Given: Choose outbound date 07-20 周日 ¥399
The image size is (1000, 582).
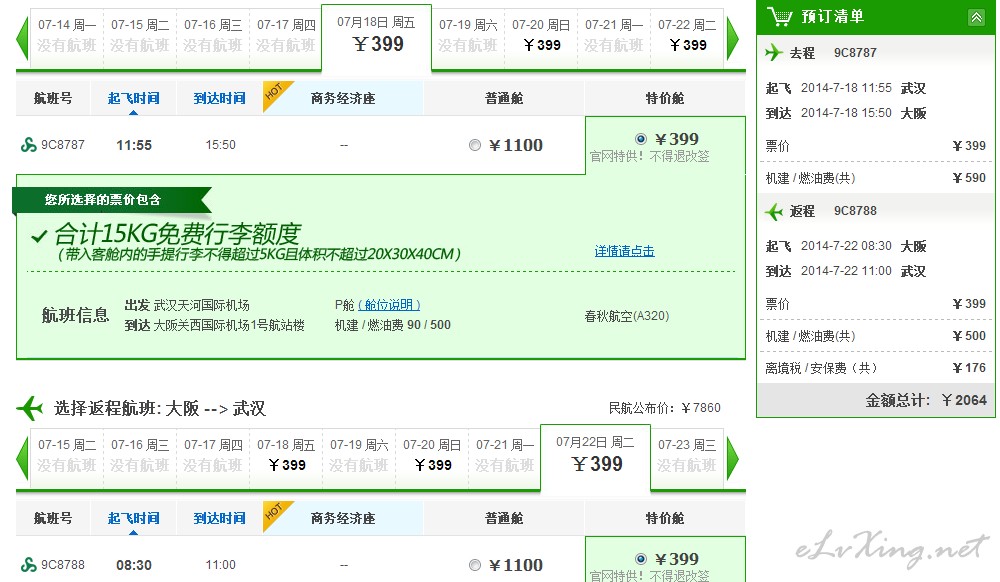Looking at the screenshot, I should pyautogui.click(x=541, y=35).
